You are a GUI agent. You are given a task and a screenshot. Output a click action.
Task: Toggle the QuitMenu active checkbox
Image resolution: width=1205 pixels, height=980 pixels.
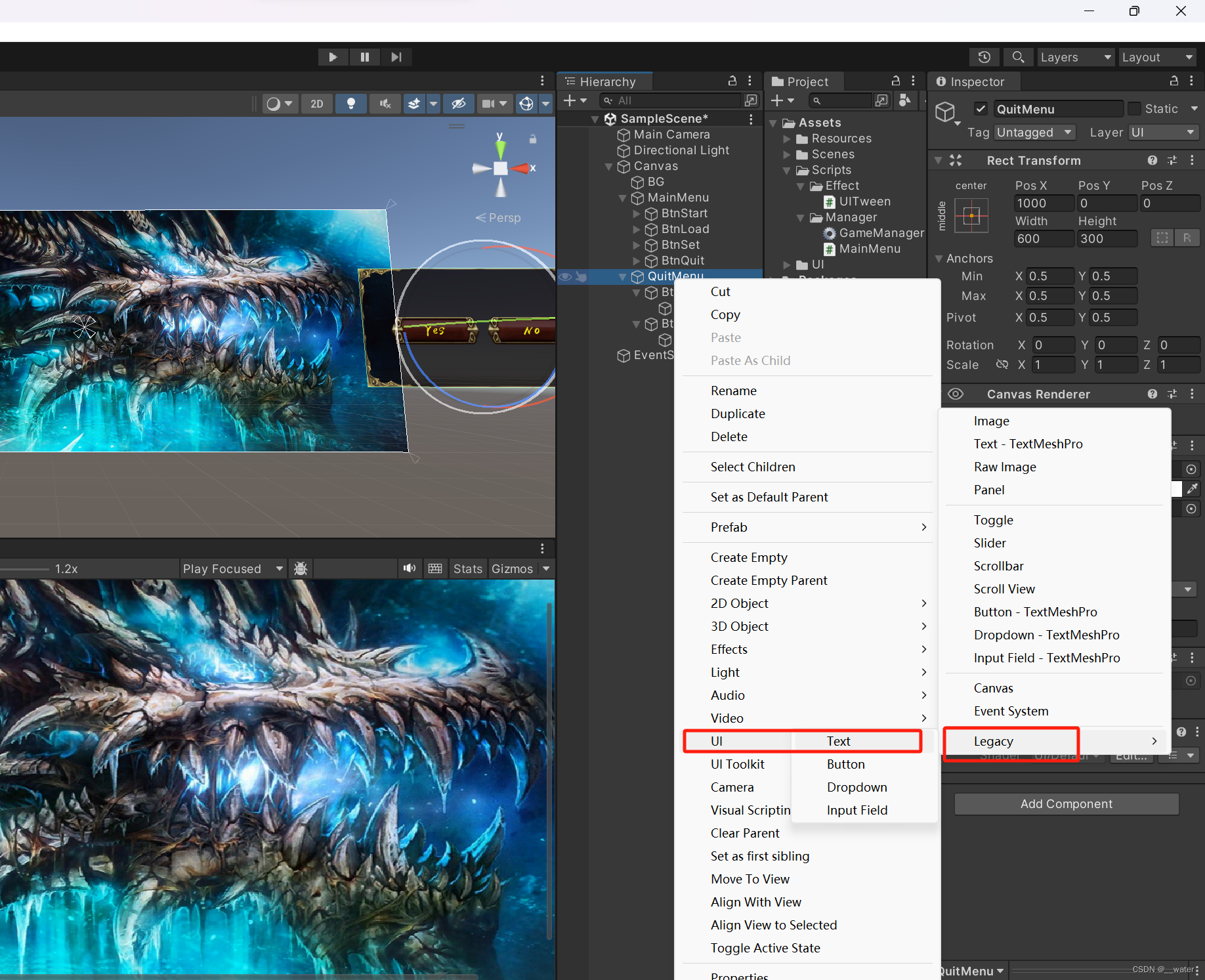(981, 109)
